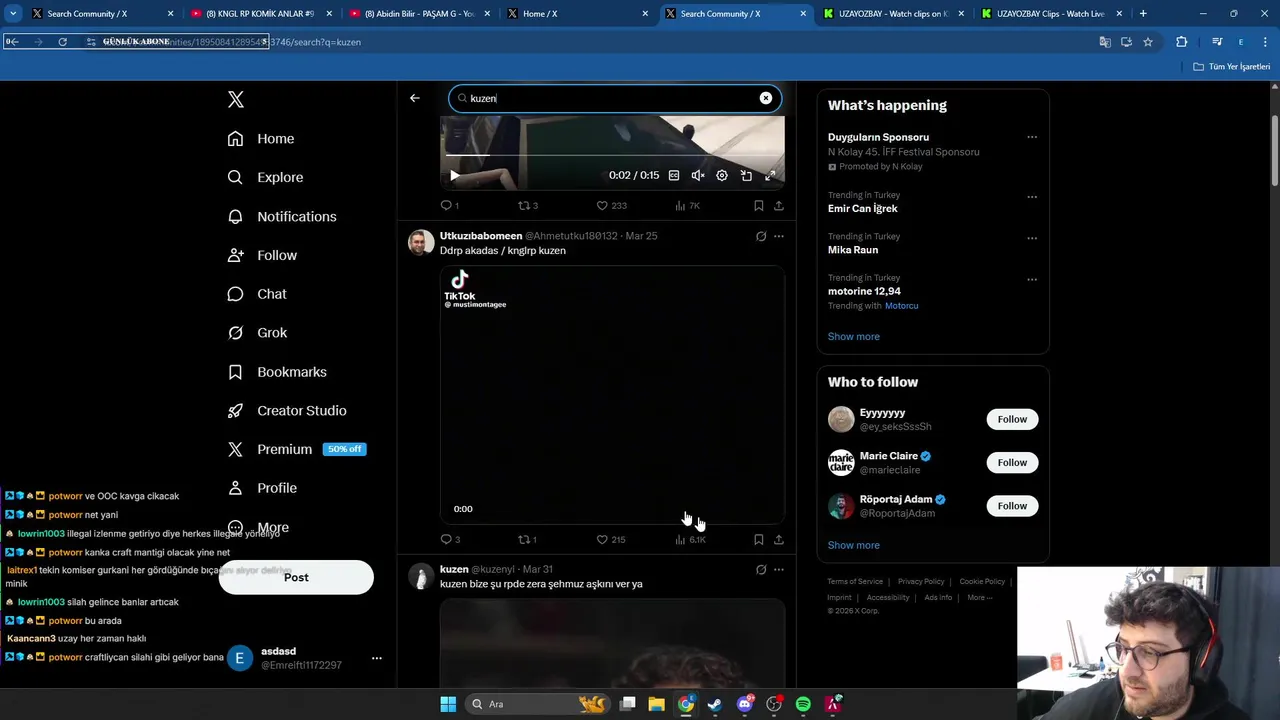The image size is (1280, 720).
Task: Open video settings gear on the top video
Action: coord(722,175)
